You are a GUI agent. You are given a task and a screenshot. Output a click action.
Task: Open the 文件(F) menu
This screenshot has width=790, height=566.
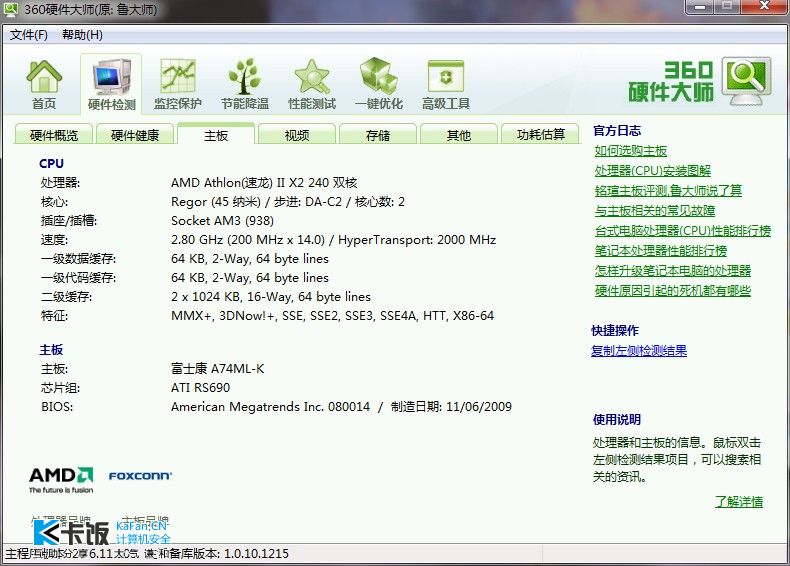click(29, 35)
